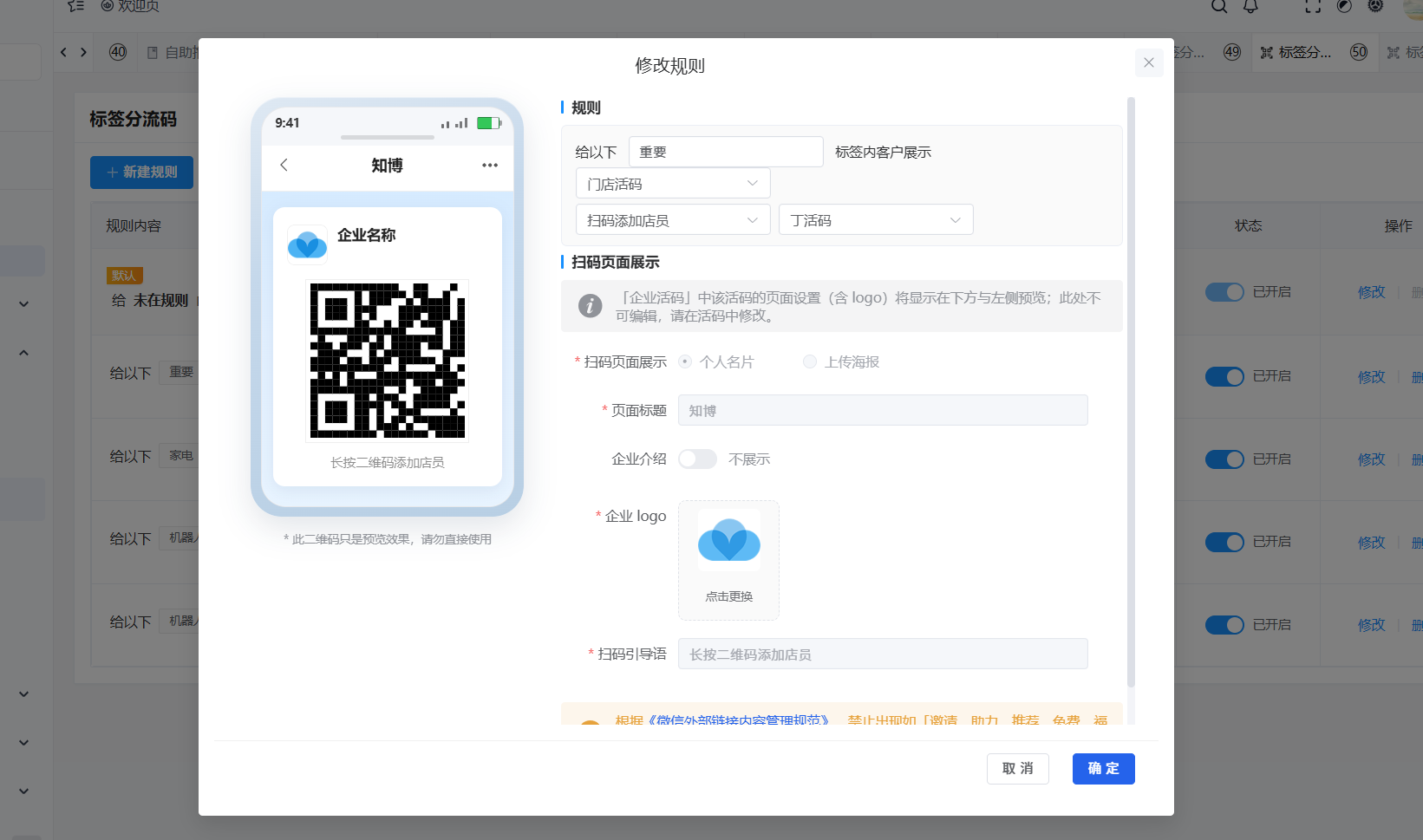Click the 标签分流码 page title
Viewport: 1423px width, 840px height.
tap(133, 120)
